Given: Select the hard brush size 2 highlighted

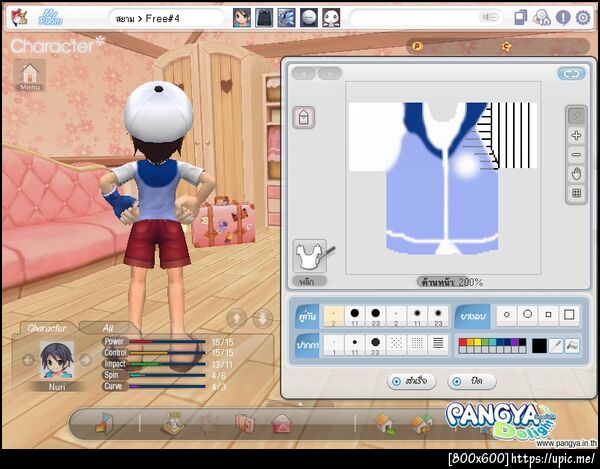Looking at the screenshot, I should [x=334, y=316].
